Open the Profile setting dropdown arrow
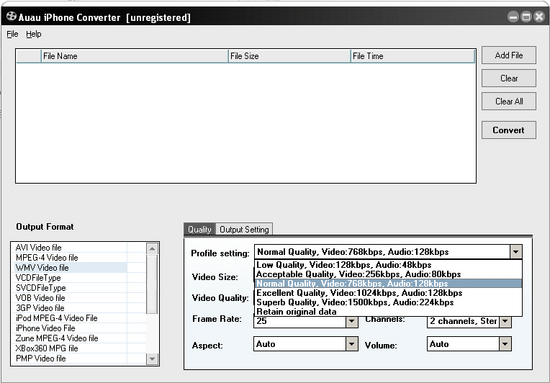 tap(516, 252)
